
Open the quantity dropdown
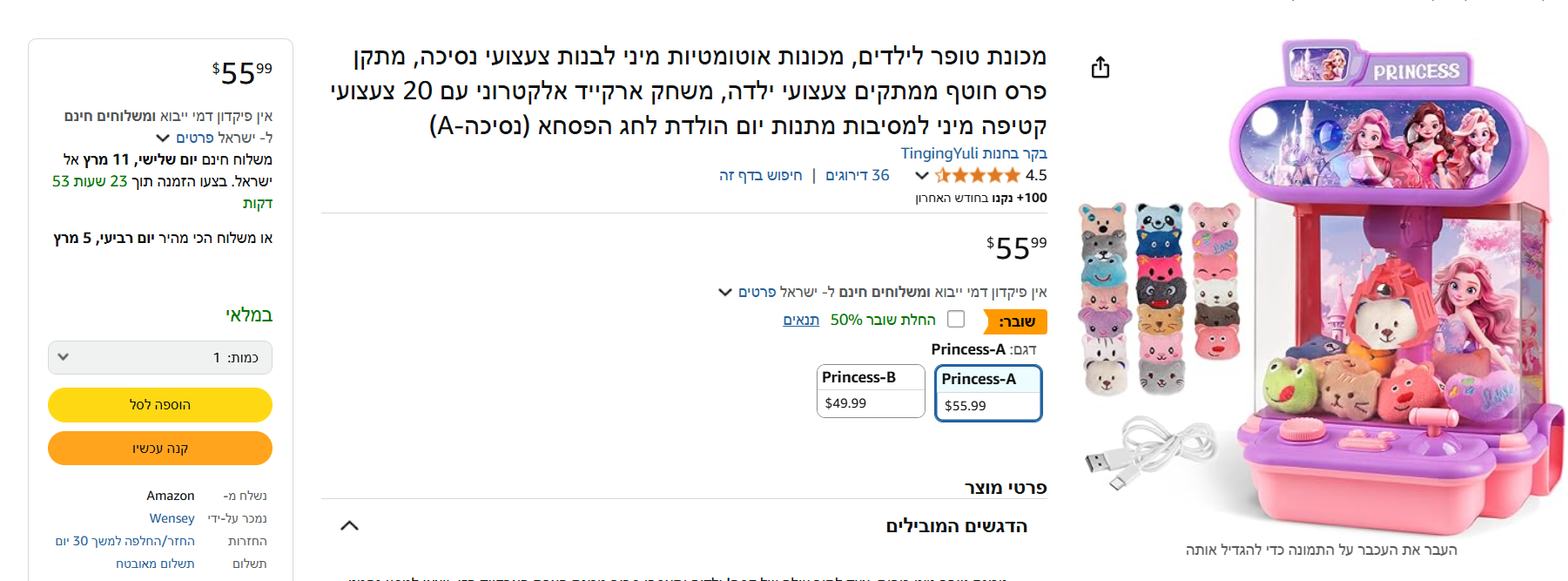coord(160,358)
